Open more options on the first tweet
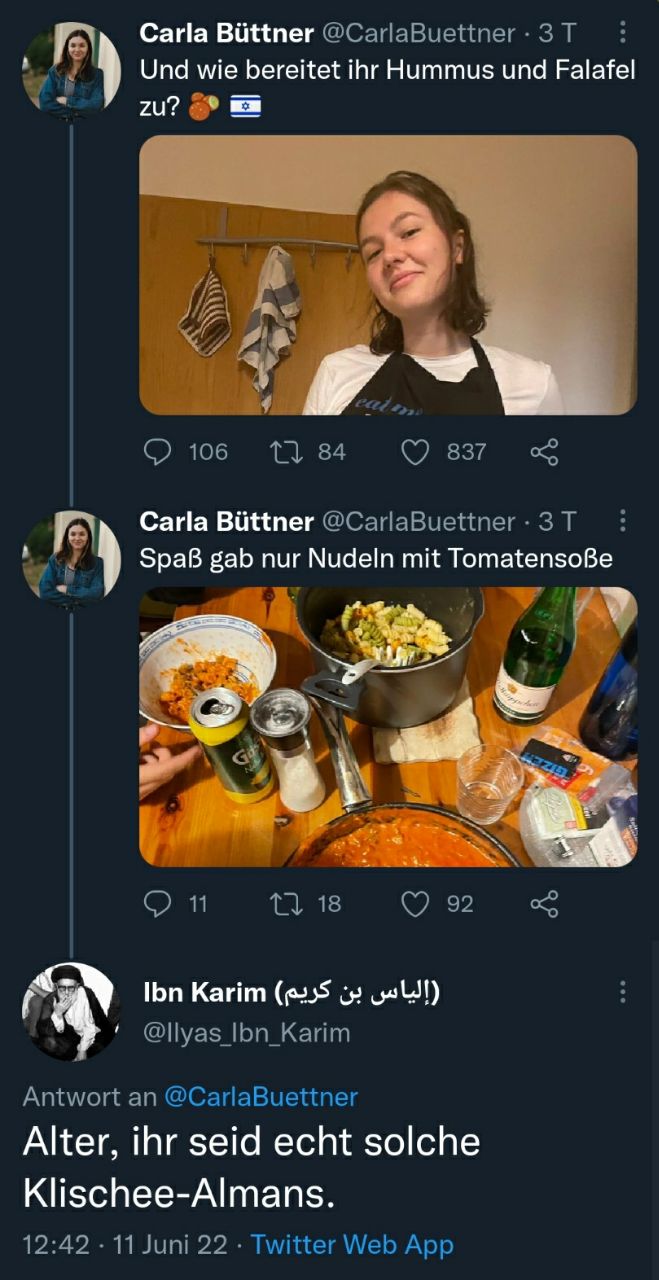This screenshot has height=1280, width=659. pos(623,33)
